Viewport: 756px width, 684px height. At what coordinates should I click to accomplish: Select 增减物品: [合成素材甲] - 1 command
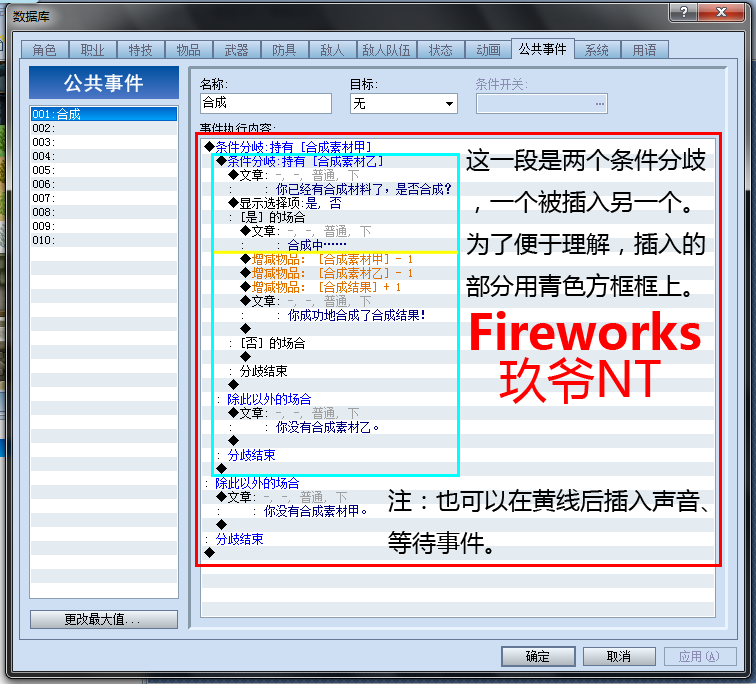(x=327, y=259)
